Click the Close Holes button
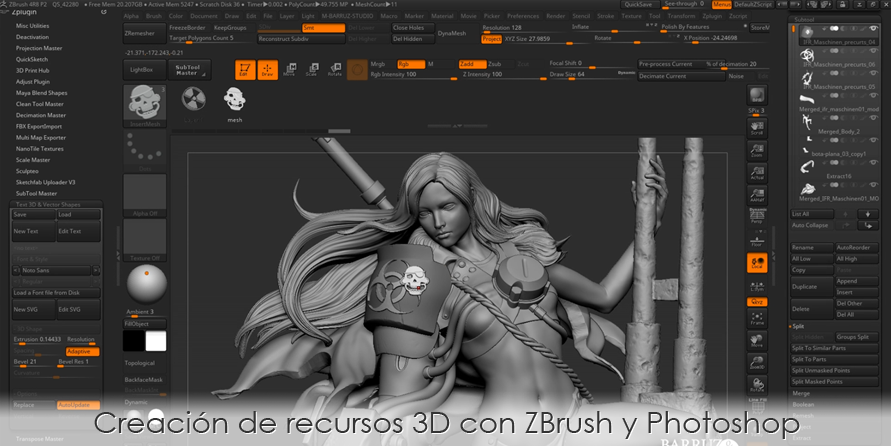The height and width of the screenshot is (446, 891). (413, 28)
